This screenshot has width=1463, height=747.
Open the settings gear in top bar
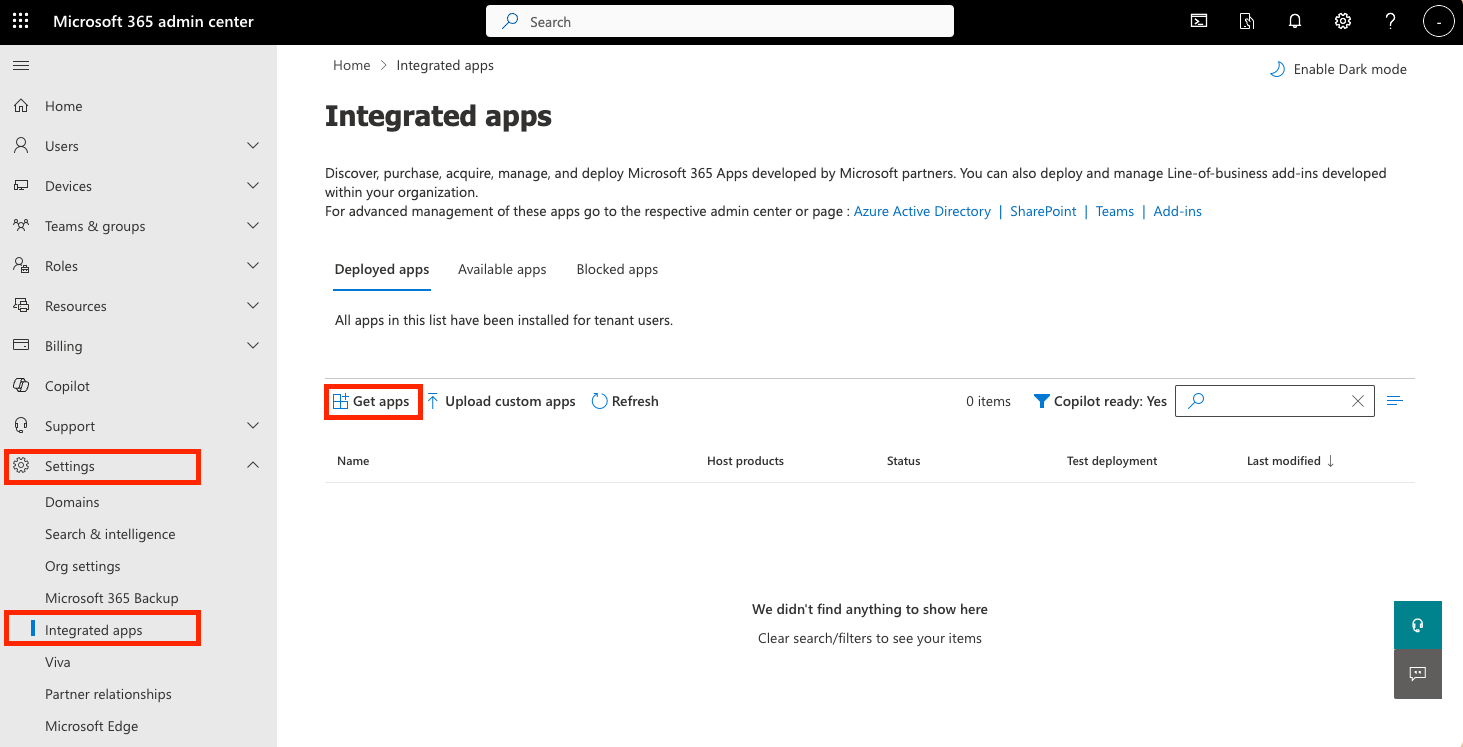click(1343, 21)
